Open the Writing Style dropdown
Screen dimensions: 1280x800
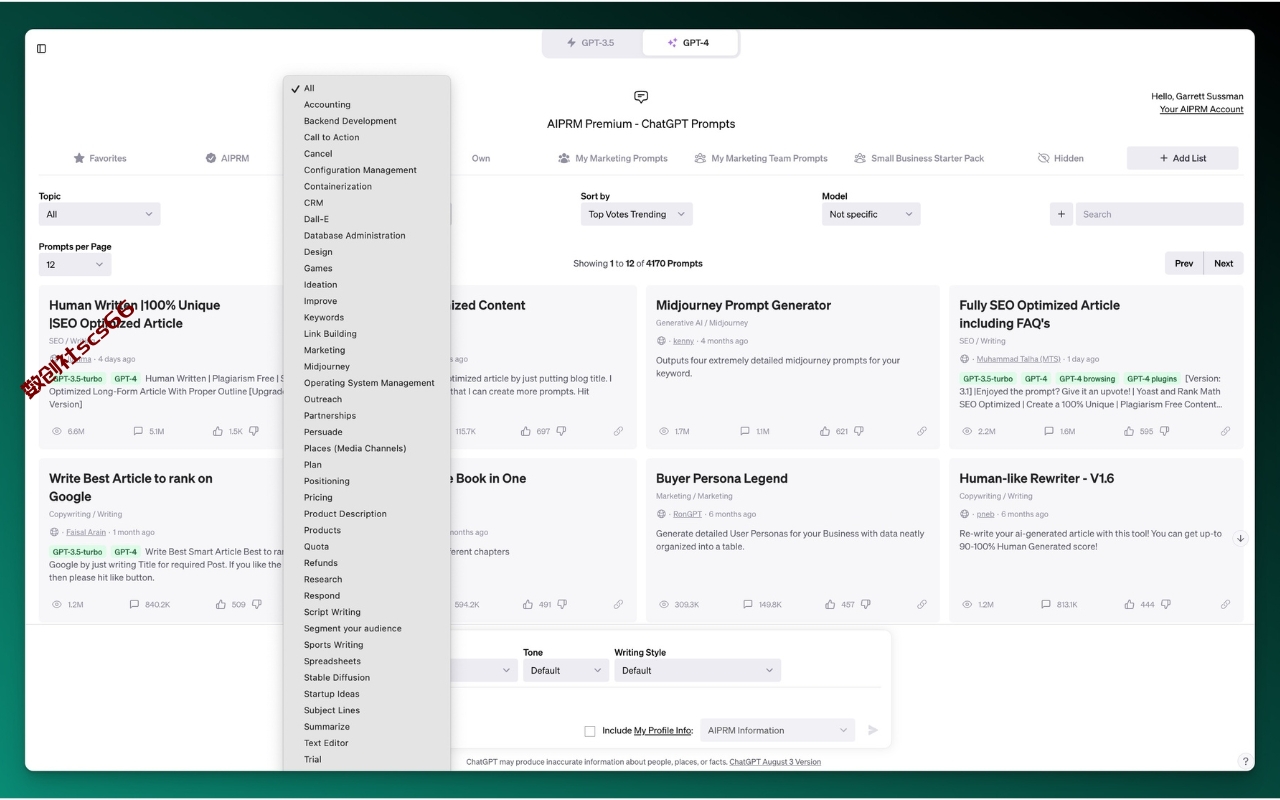point(697,670)
